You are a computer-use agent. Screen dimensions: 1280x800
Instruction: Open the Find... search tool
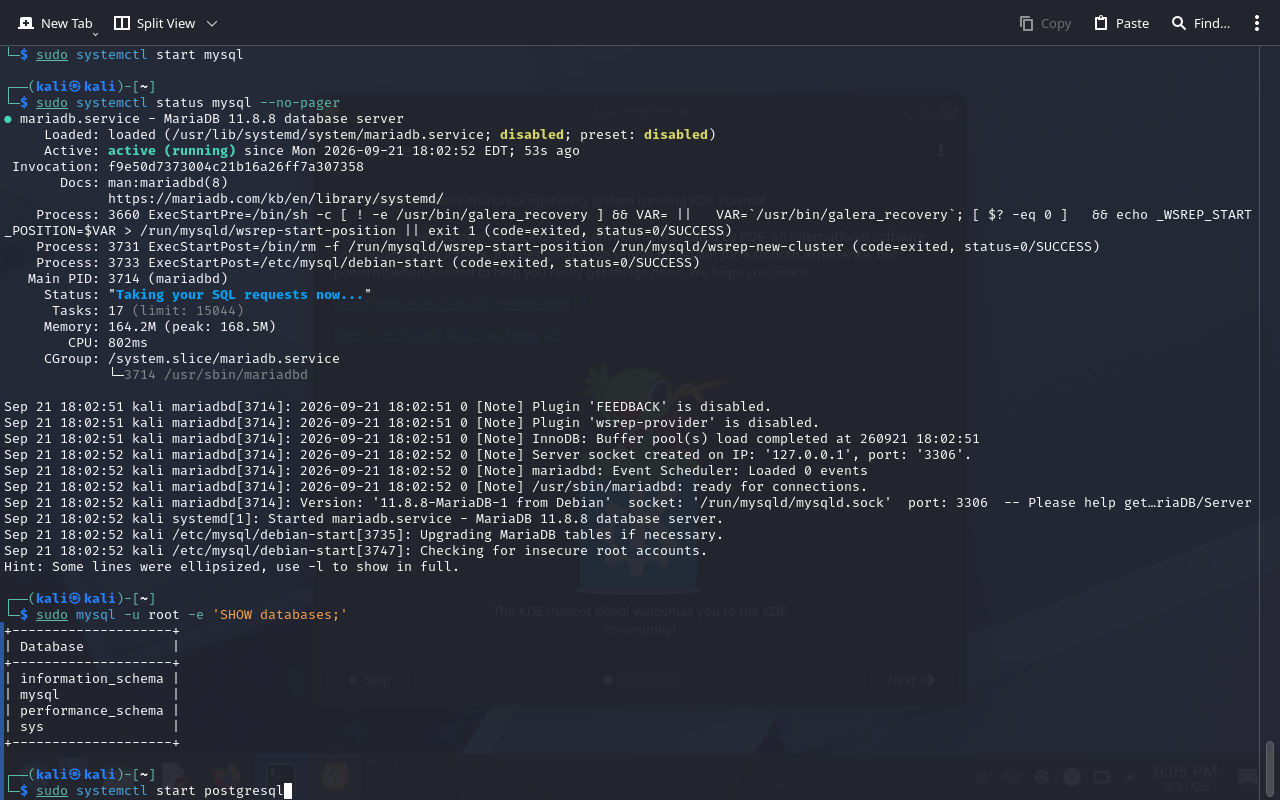1200,23
